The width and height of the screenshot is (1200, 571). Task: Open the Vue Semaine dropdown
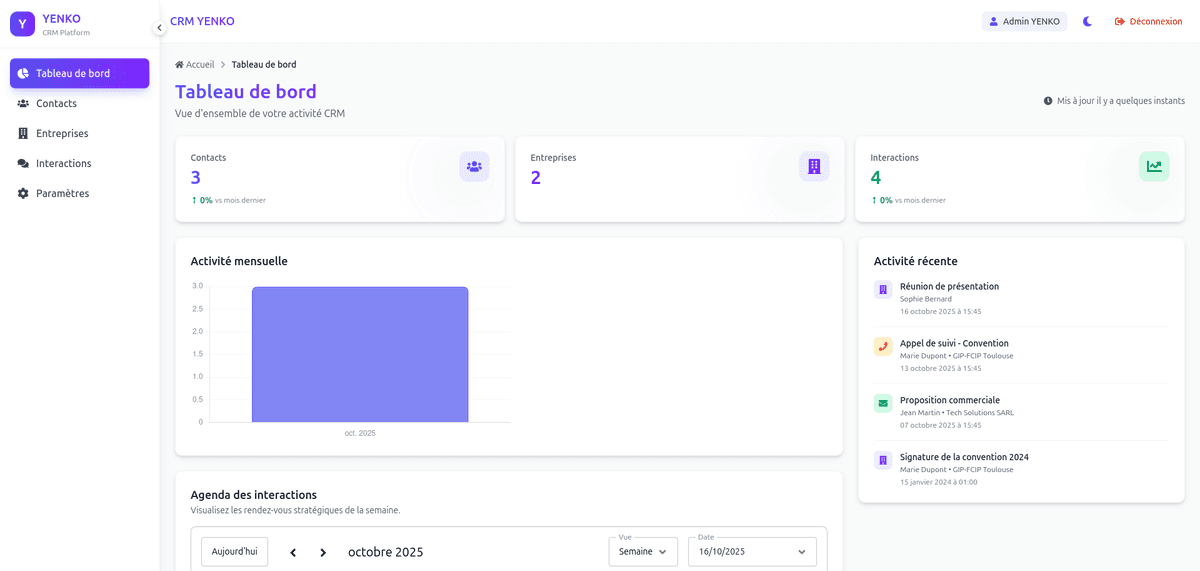[x=643, y=552]
